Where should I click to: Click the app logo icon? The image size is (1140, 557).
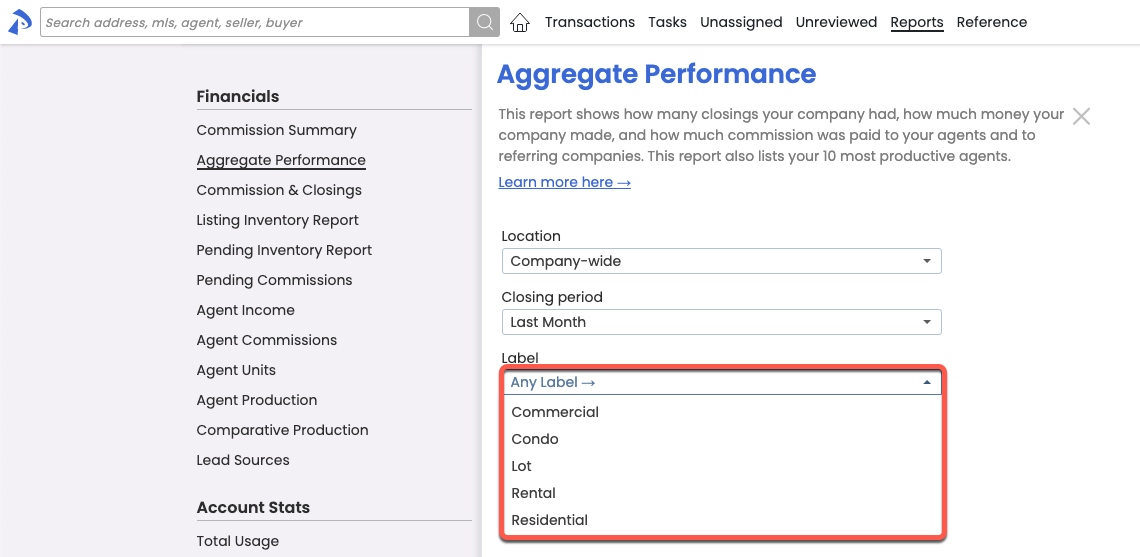pos(20,22)
